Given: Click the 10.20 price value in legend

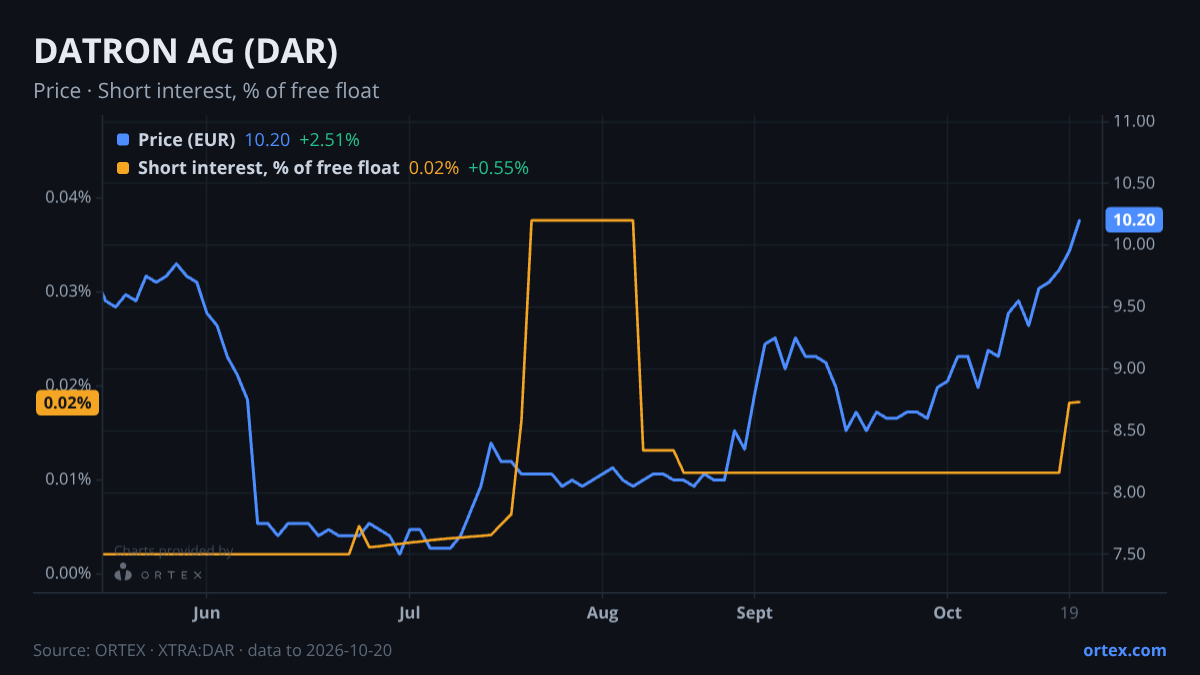Looking at the screenshot, I should (x=268, y=139).
